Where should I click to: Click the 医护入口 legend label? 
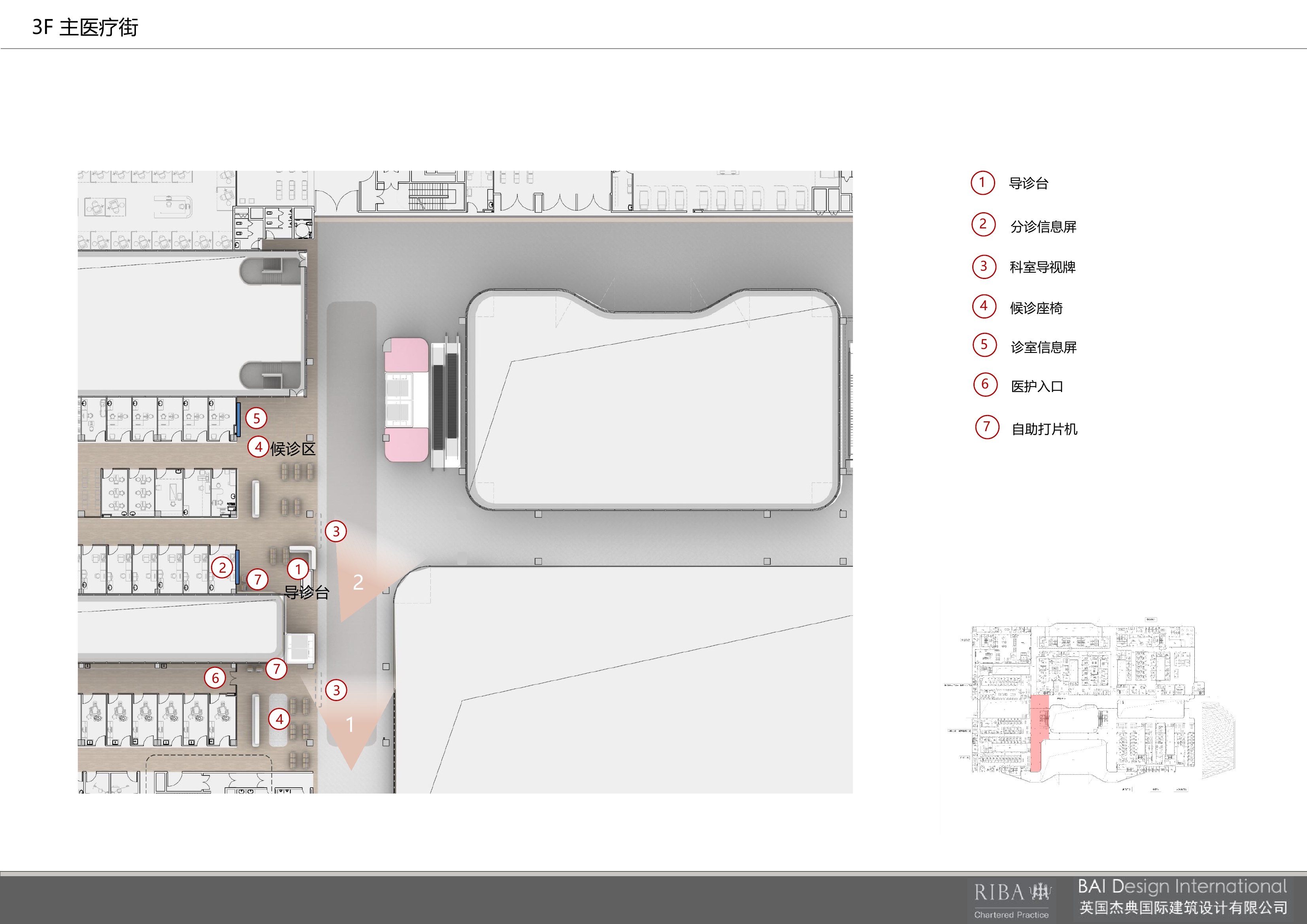click(1037, 387)
